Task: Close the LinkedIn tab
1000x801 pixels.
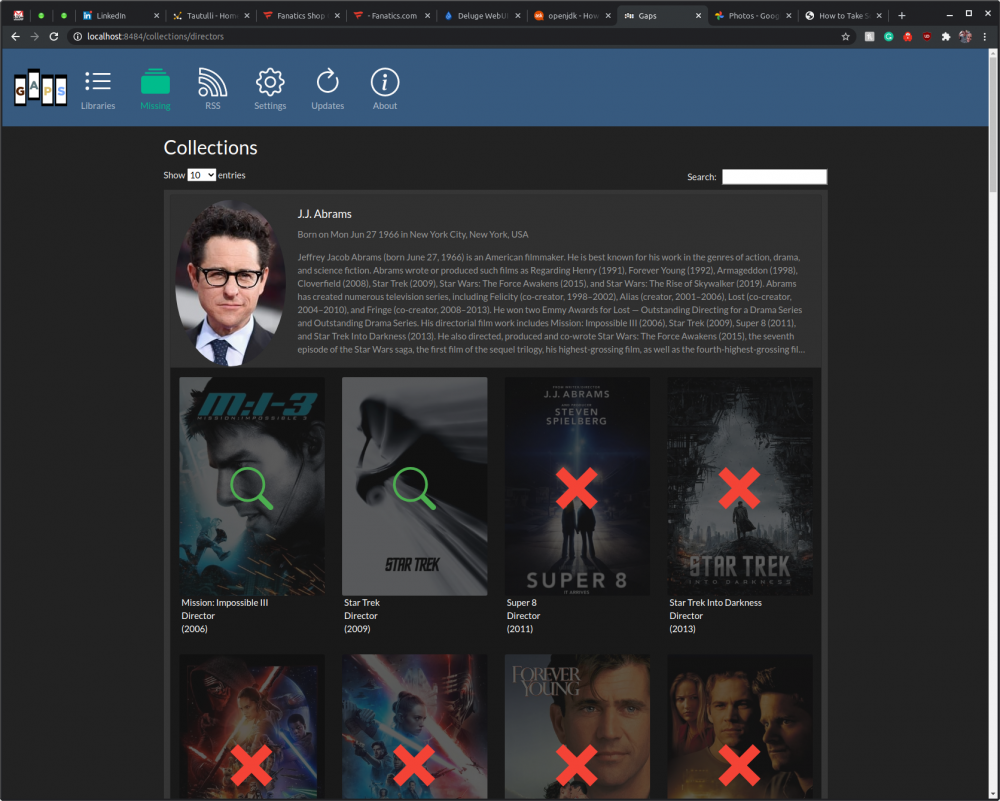Action: [x=156, y=15]
